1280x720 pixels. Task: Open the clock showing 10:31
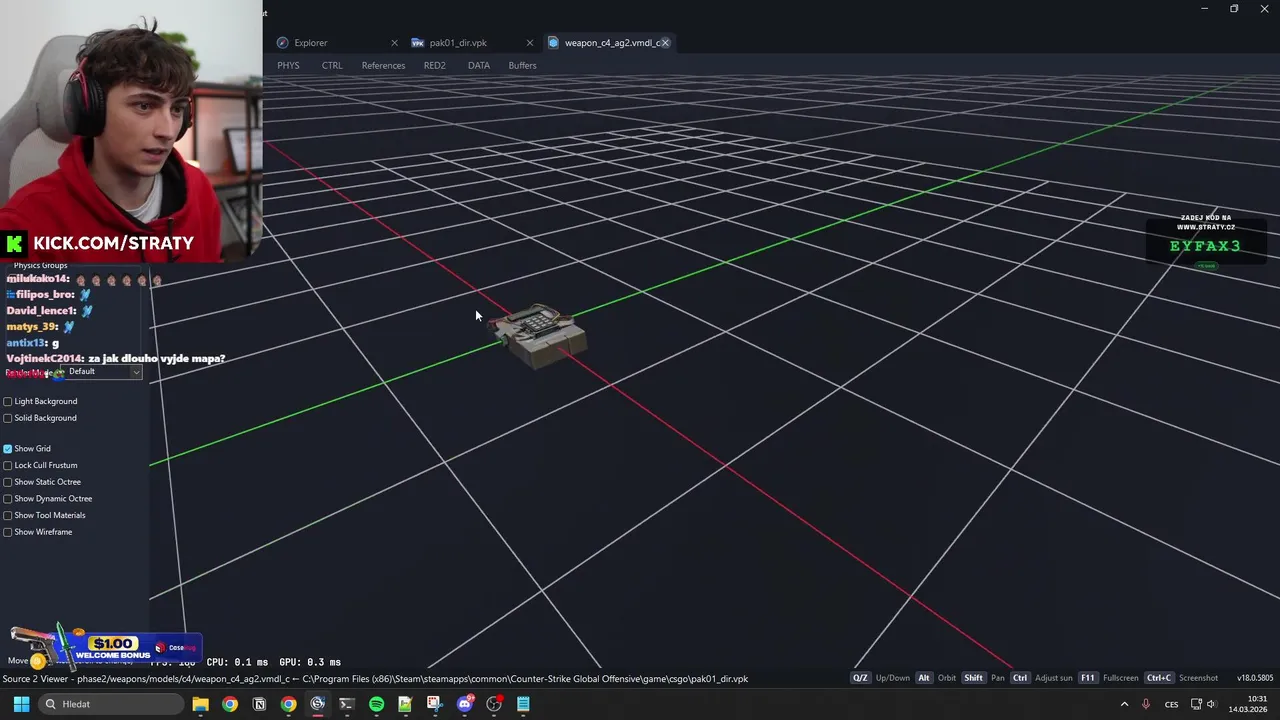tap(1248, 704)
